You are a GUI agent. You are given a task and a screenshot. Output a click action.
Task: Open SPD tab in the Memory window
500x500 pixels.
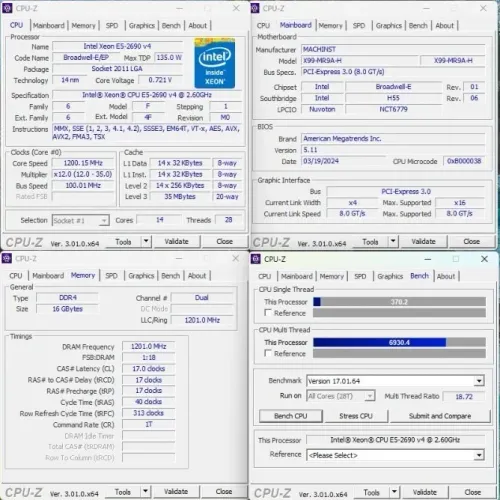(111, 276)
